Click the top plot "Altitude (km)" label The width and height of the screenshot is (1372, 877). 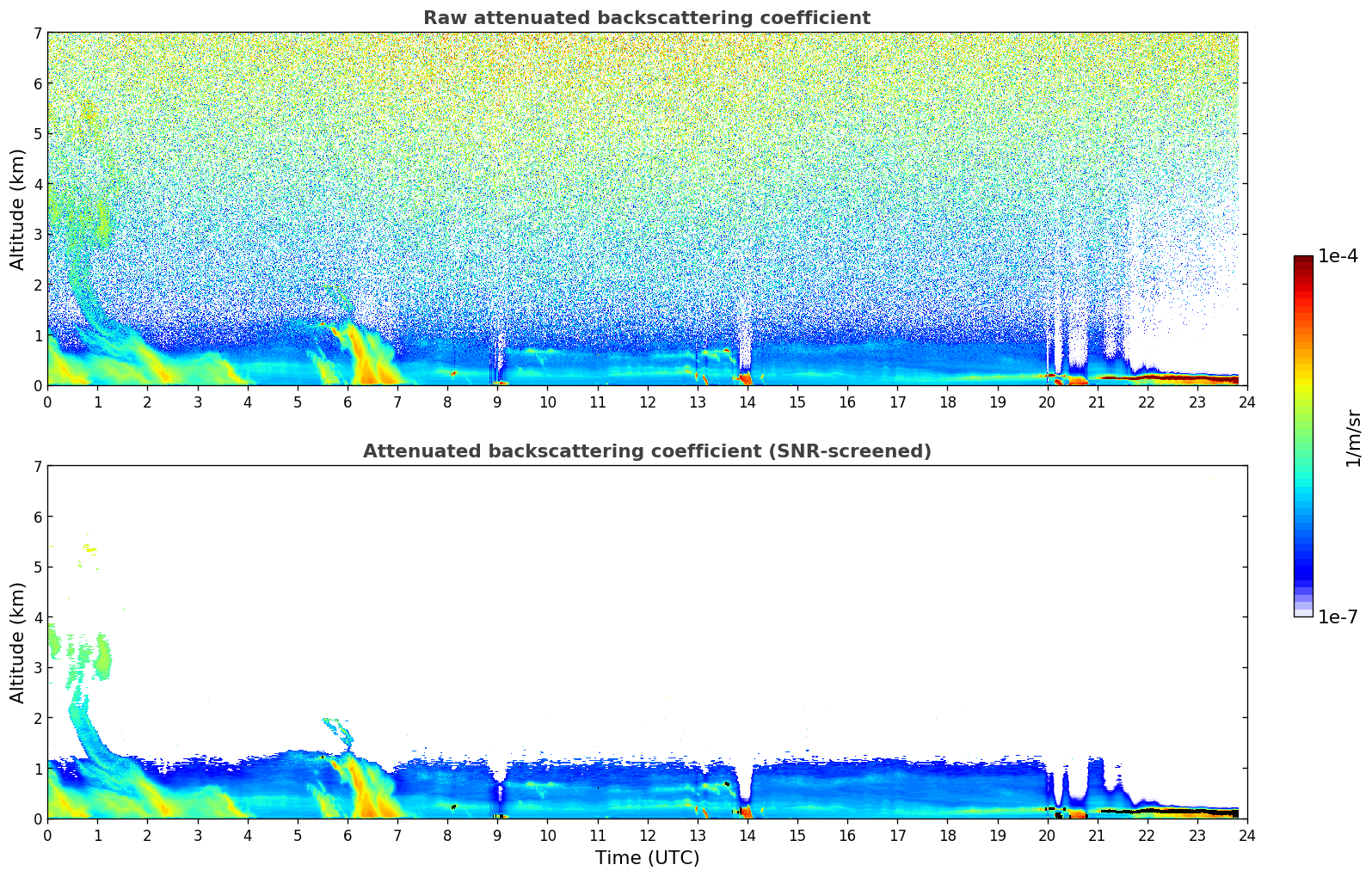tap(18, 209)
